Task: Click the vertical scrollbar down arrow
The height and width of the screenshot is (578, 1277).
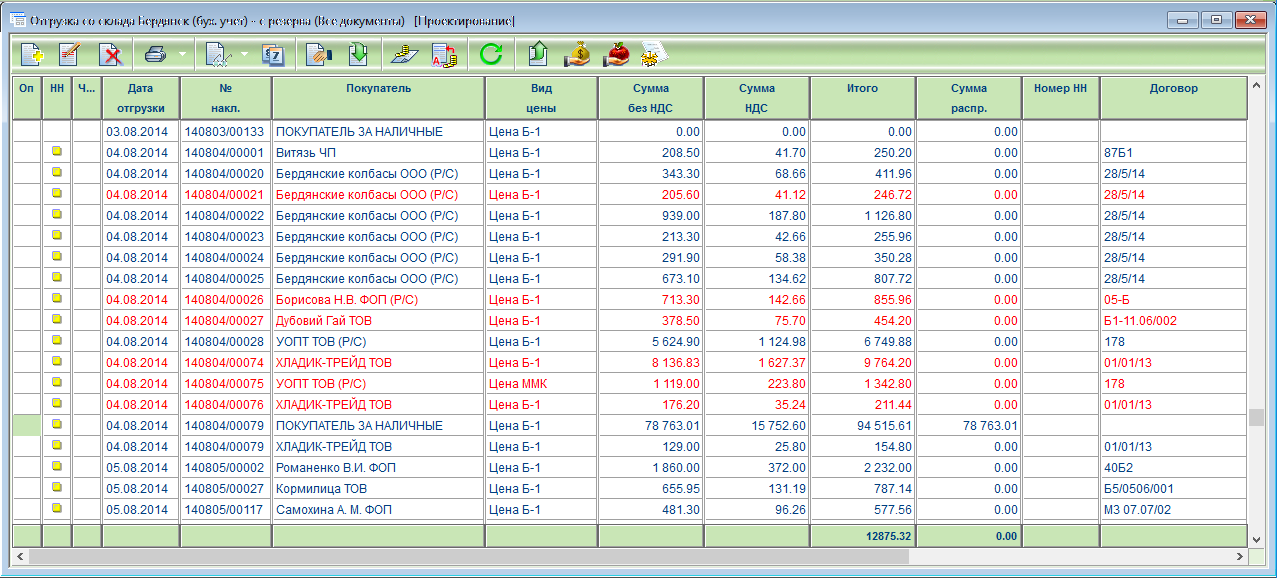Action: click(1257, 539)
